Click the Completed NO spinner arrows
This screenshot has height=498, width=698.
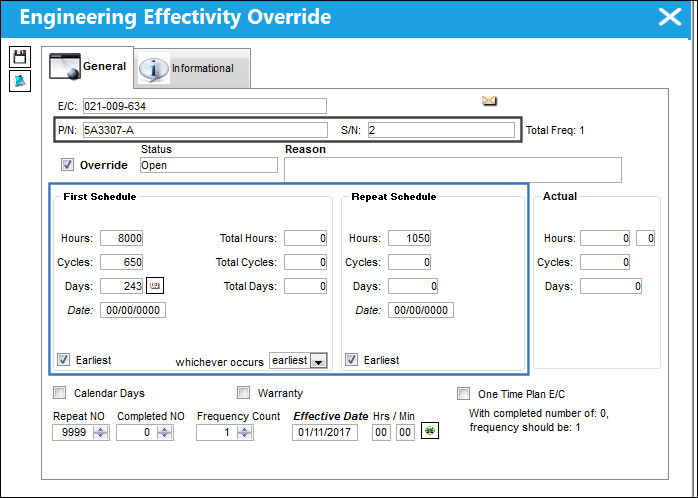coord(165,432)
